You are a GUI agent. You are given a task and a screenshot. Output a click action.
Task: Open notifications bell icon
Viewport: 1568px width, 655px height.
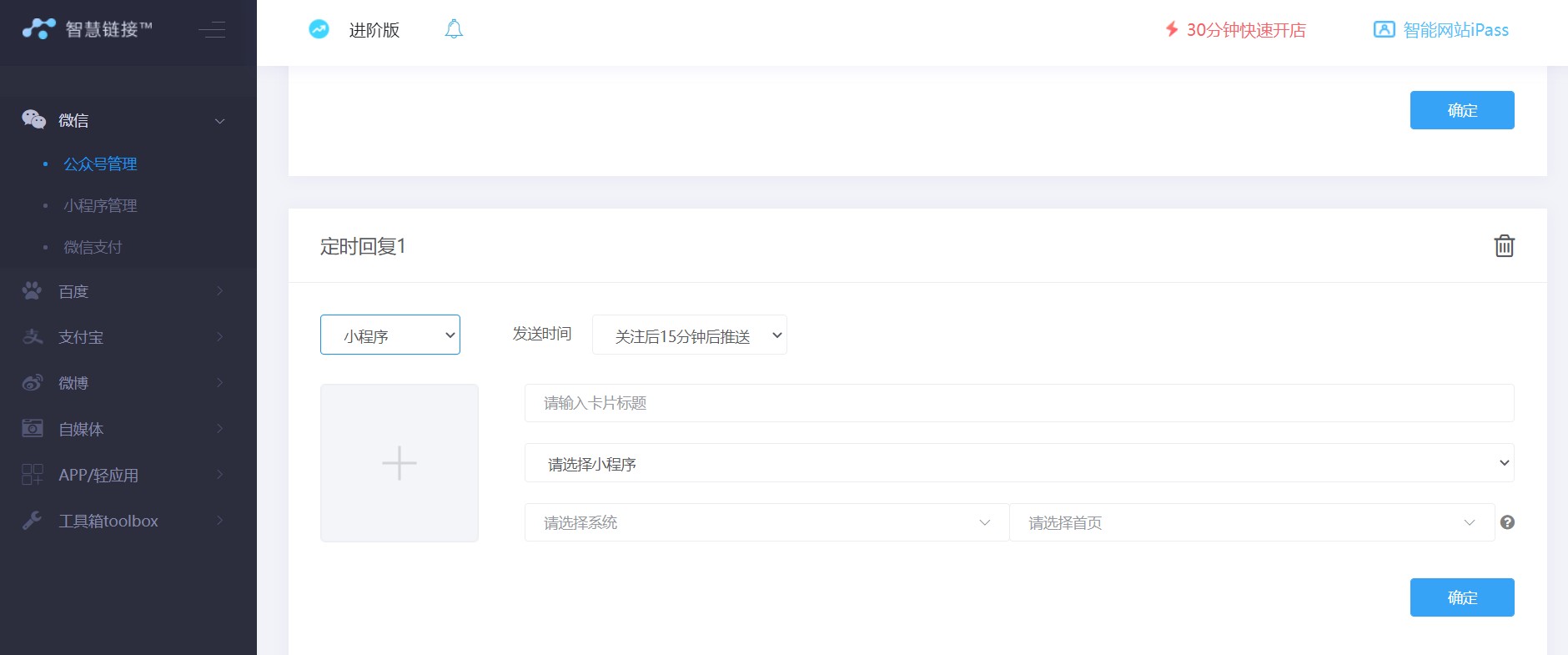(x=454, y=29)
